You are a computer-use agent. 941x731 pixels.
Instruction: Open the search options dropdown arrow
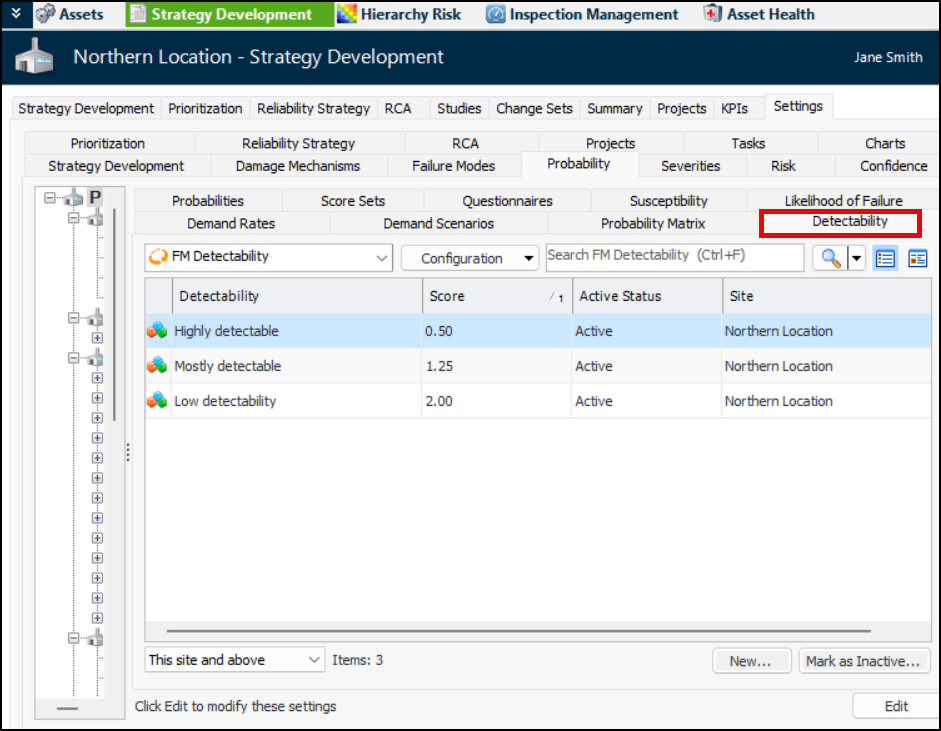857,258
